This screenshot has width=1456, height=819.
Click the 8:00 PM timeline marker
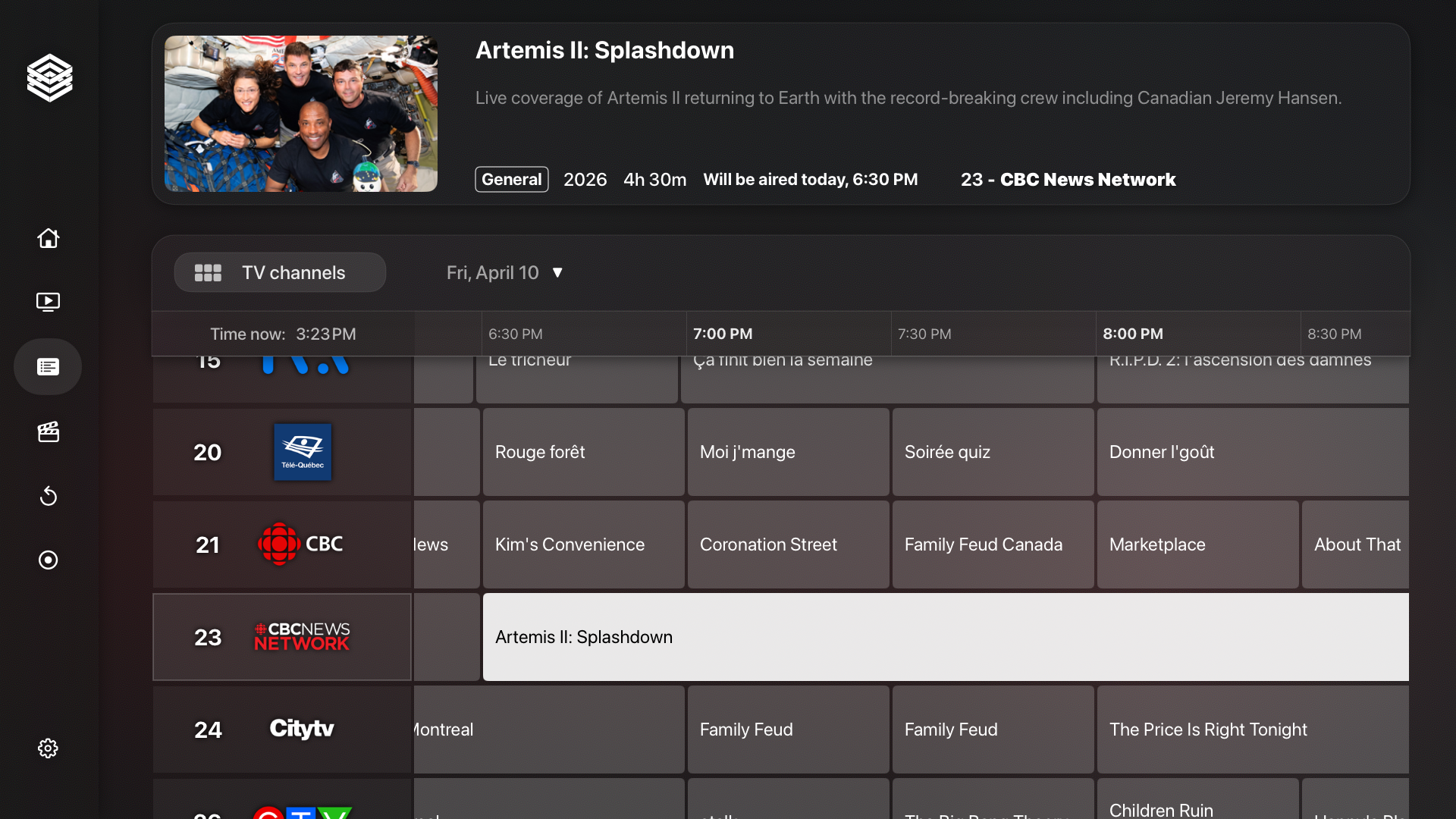pos(1133,334)
